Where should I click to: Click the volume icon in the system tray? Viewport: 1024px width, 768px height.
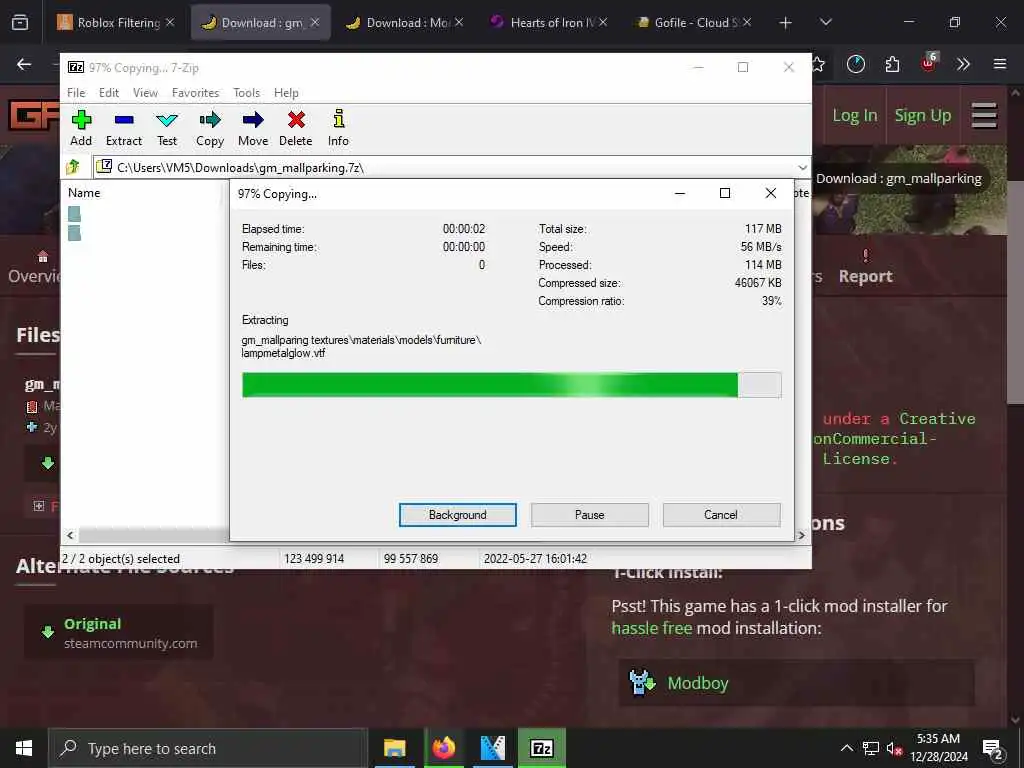coord(894,748)
